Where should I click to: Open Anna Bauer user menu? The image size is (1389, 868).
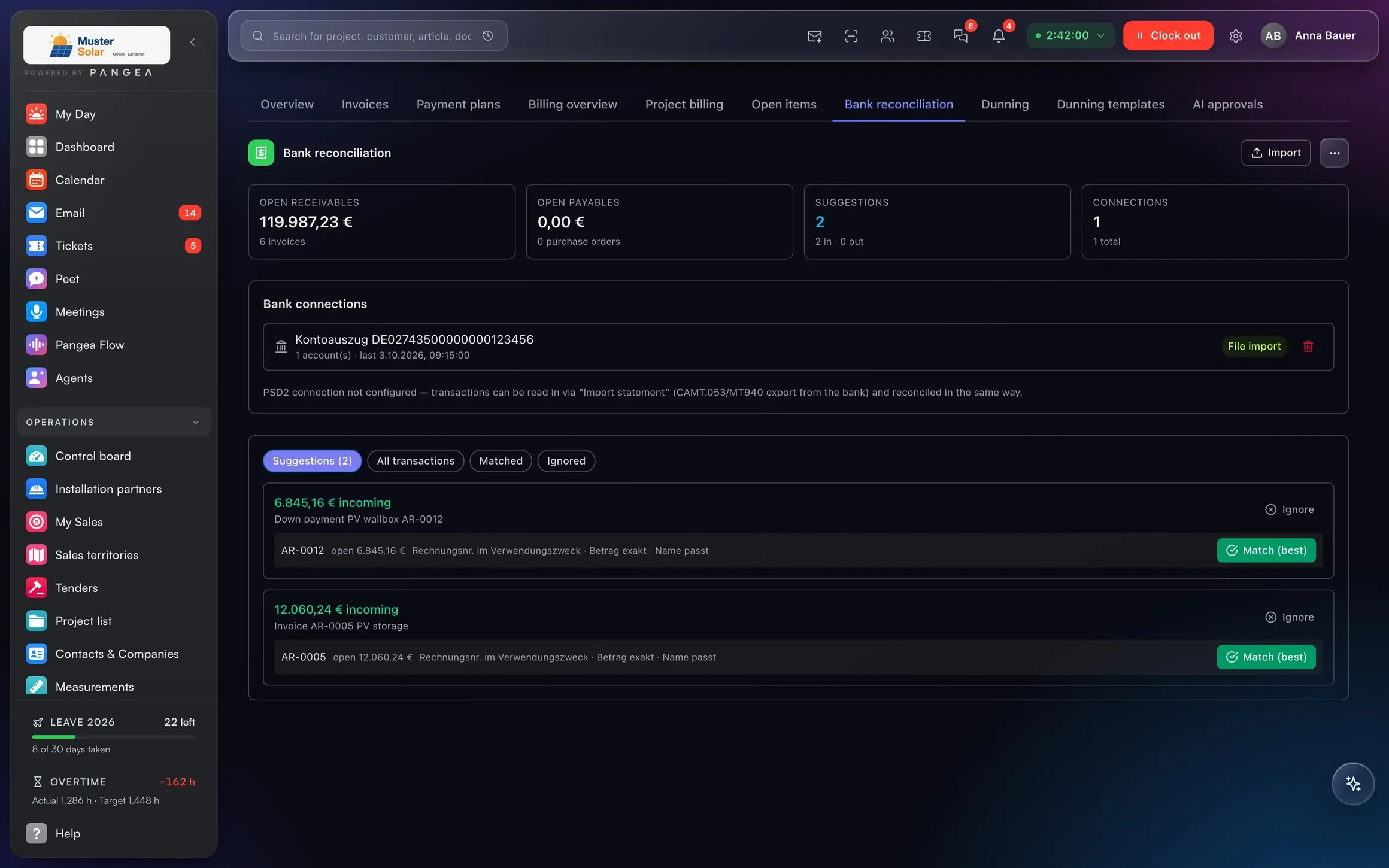tap(1308, 35)
